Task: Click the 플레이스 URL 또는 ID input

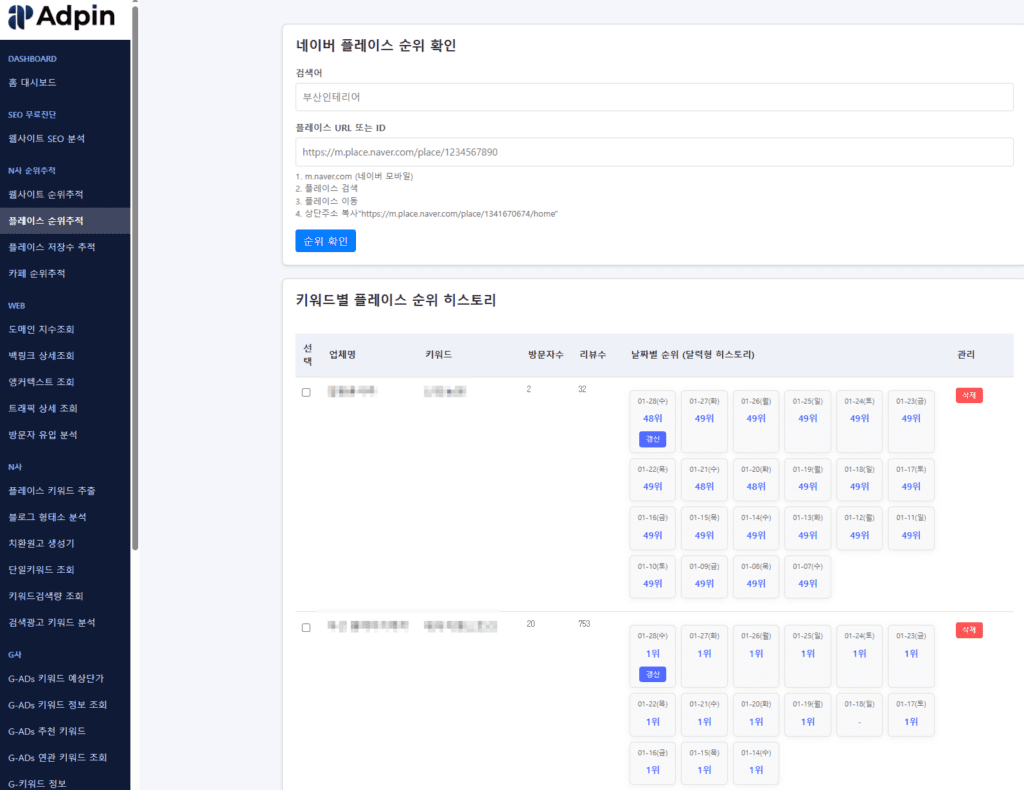Action: 654,152
